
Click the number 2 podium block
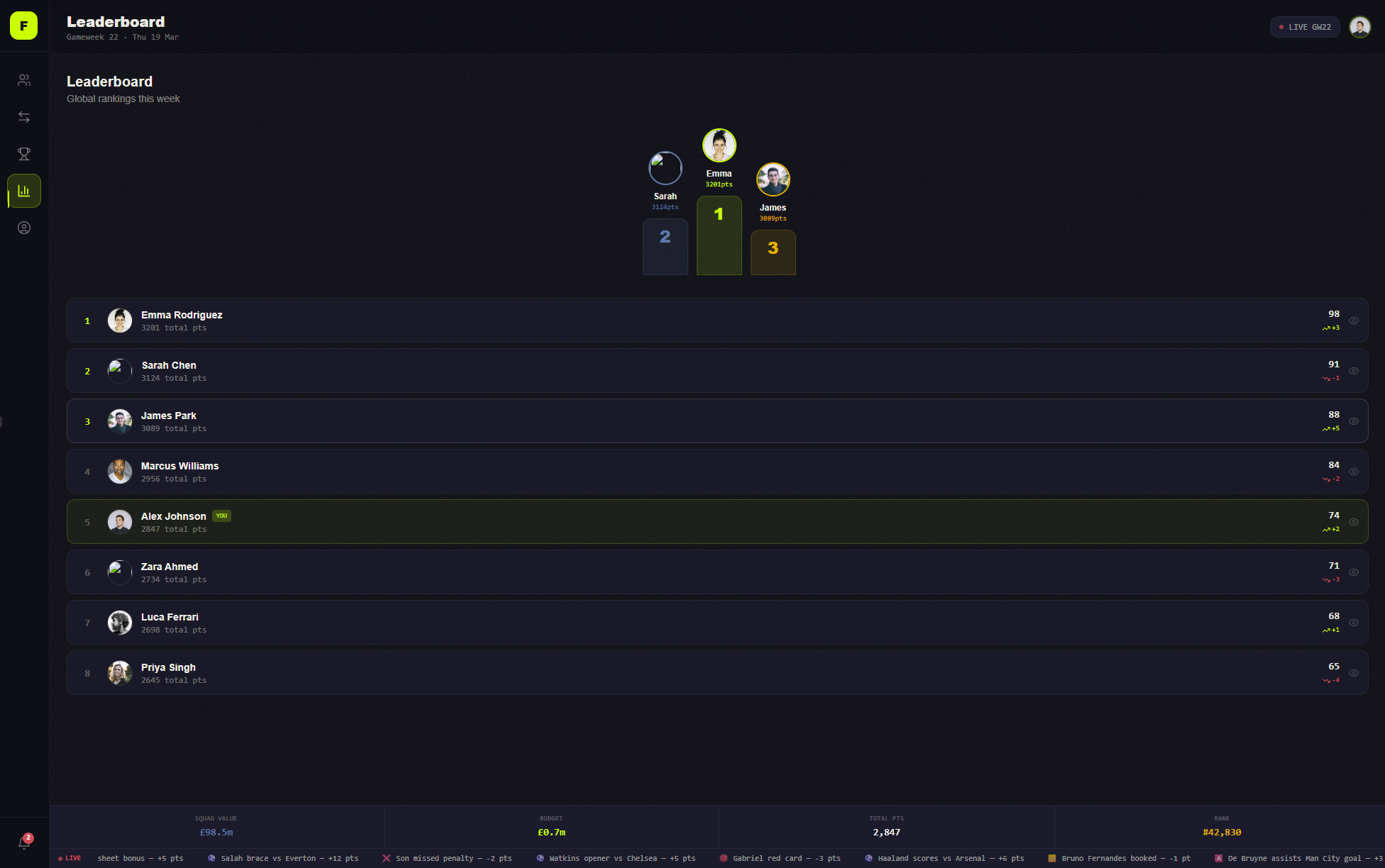665,246
